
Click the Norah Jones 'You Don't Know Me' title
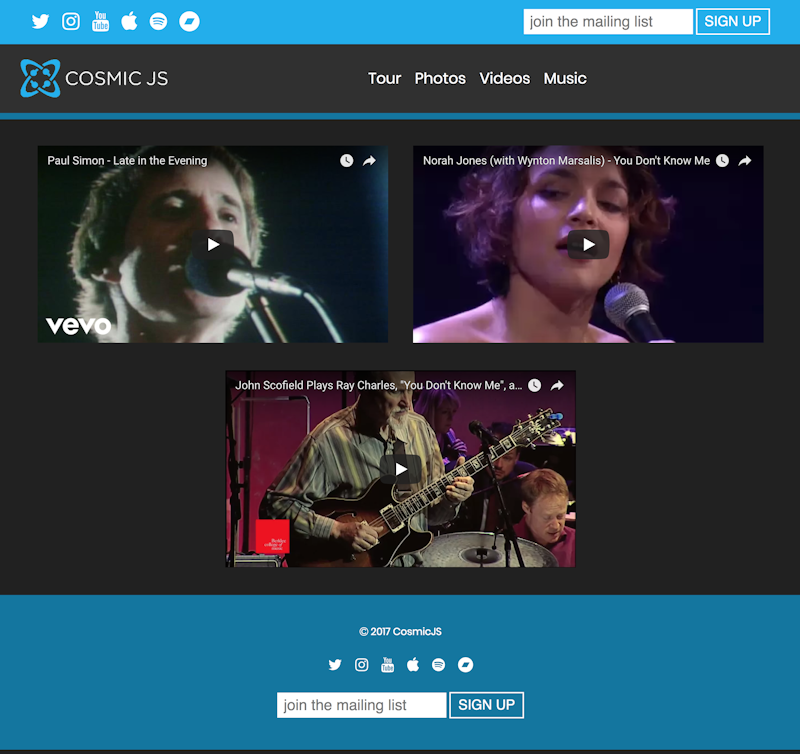point(566,161)
